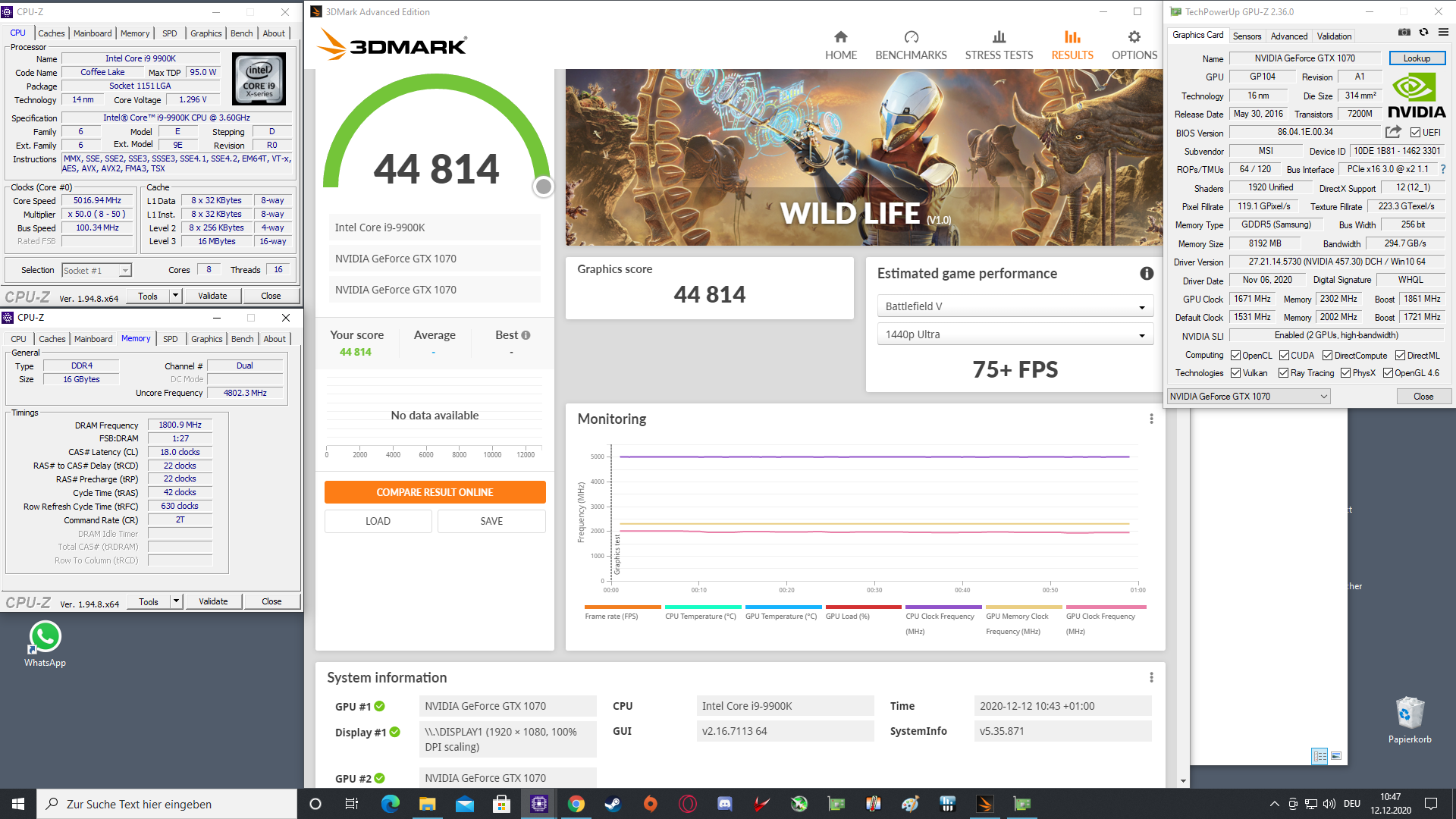Toggle the OpenCL checkbox
This screenshot has width=1456, height=819.
coord(1235,356)
